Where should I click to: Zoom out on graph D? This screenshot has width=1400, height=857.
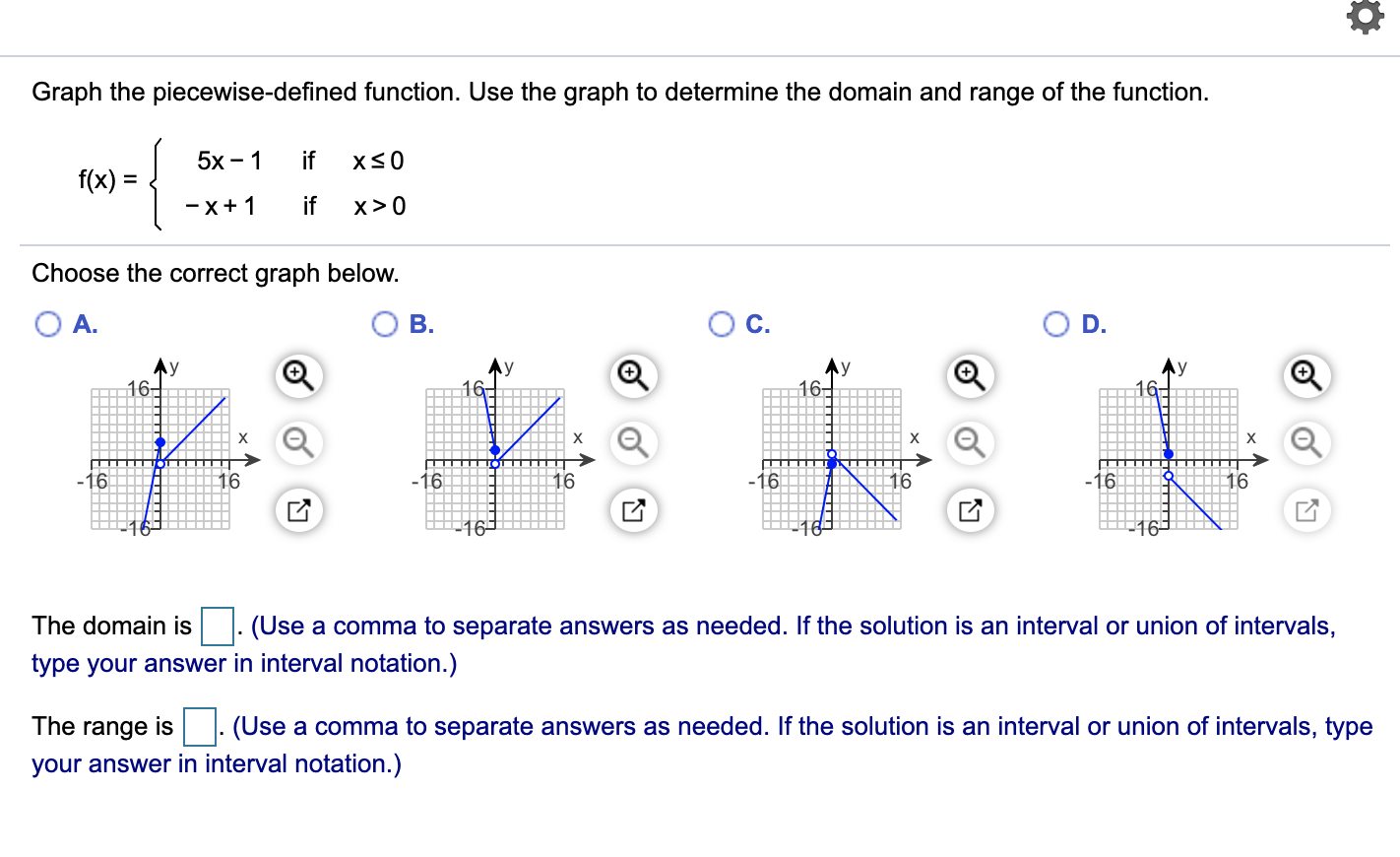tap(1306, 442)
